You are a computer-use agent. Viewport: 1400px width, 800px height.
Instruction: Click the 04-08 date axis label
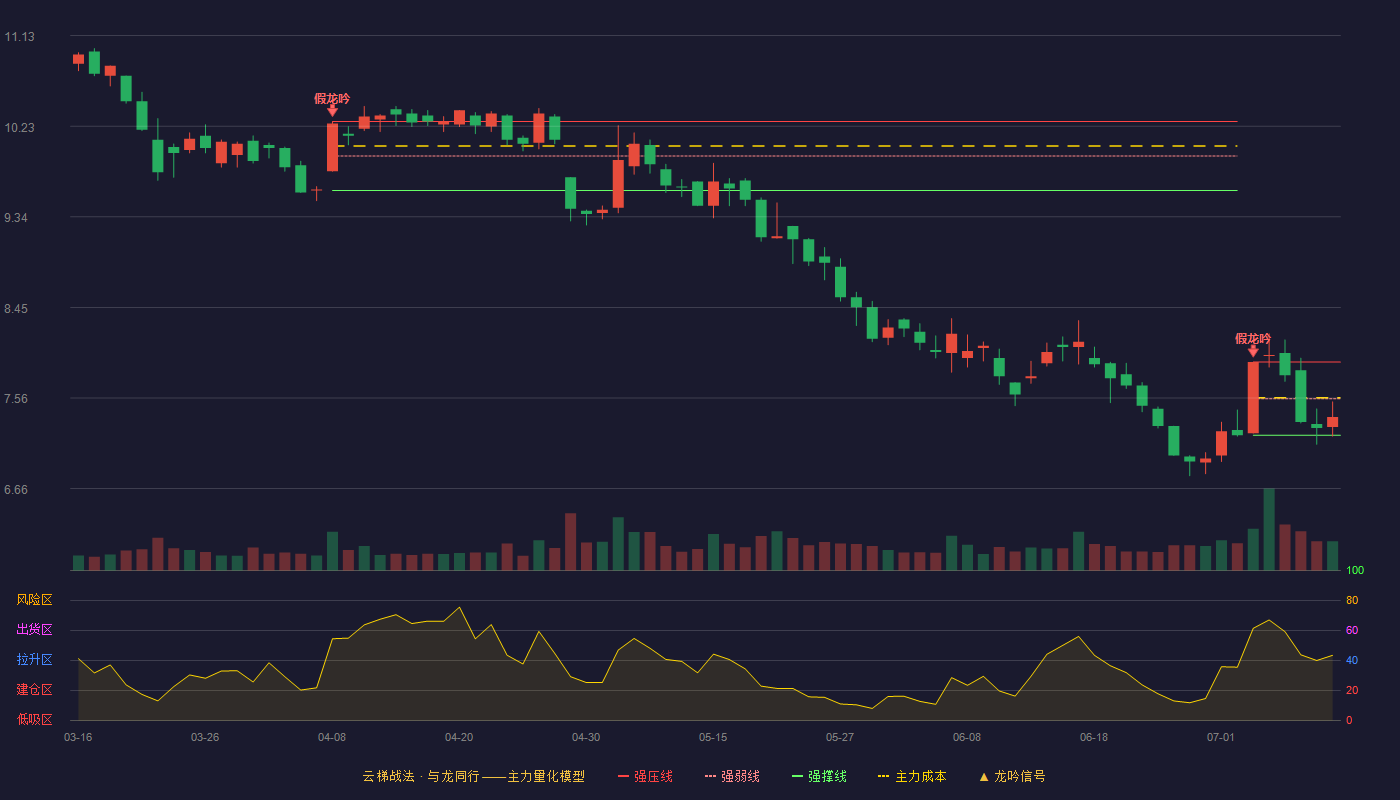(332, 737)
